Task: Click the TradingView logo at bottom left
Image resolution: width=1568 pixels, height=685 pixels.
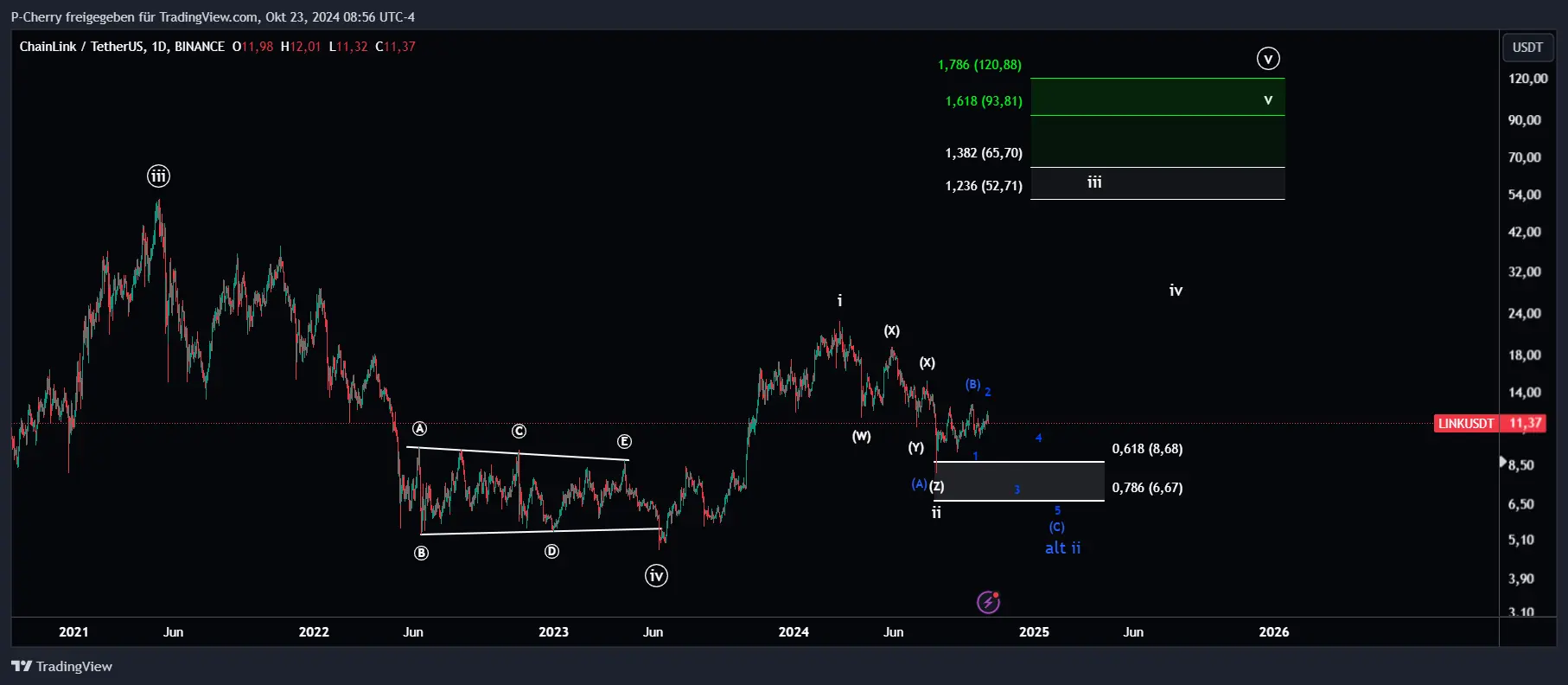Action: (61, 666)
